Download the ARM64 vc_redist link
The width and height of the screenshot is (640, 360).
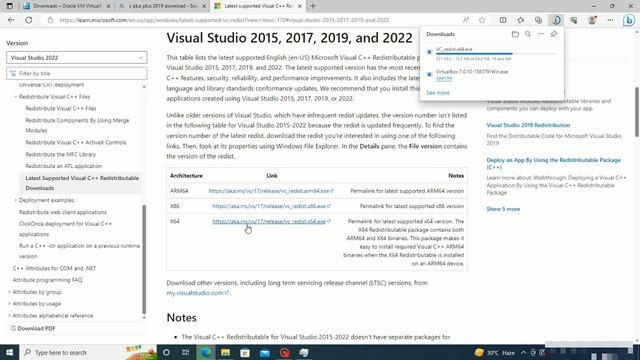(x=271, y=191)
